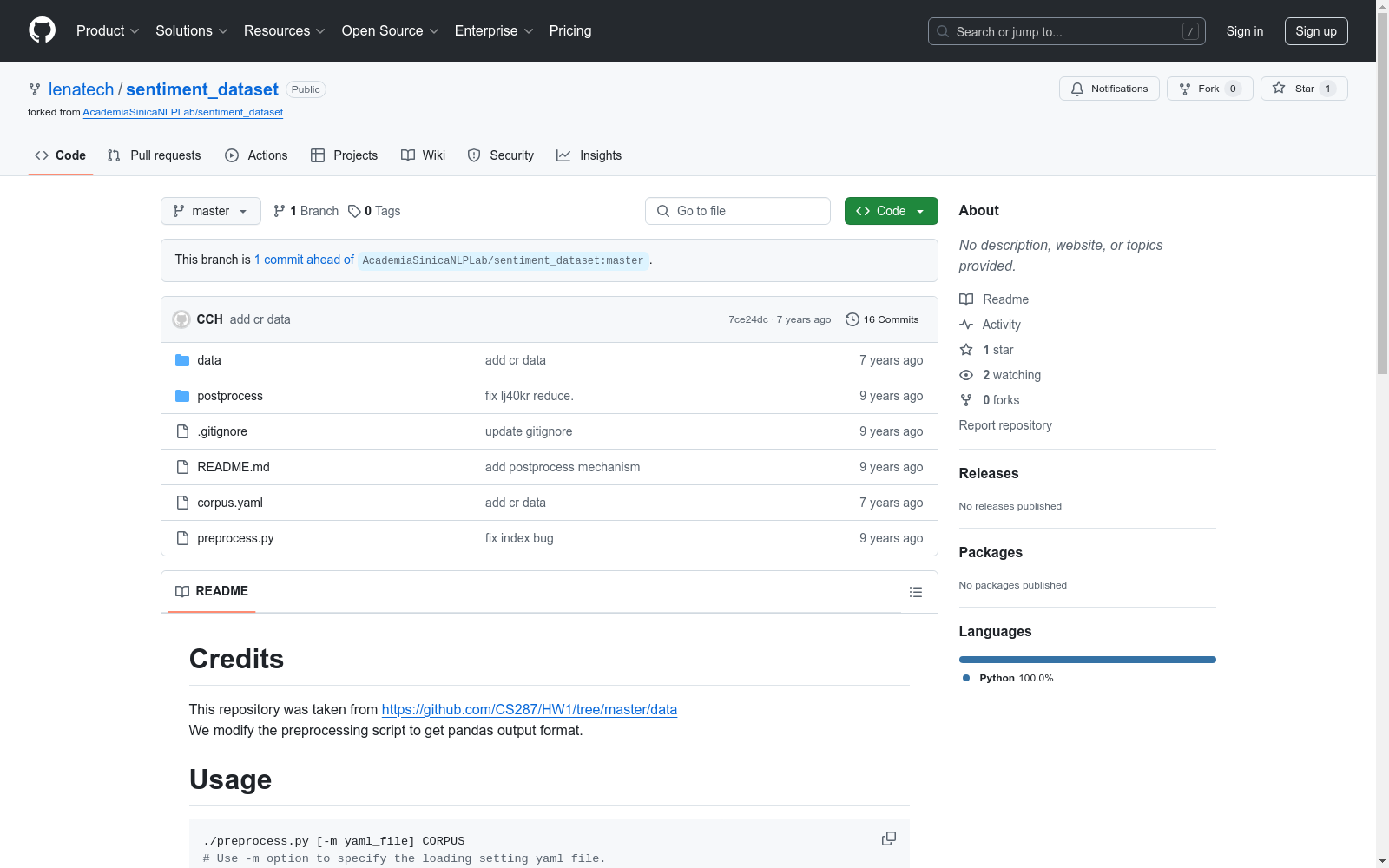Switch to the Actions tab
The width and height of the screenshot is (1389, 868).
click(x=256, y=155)
